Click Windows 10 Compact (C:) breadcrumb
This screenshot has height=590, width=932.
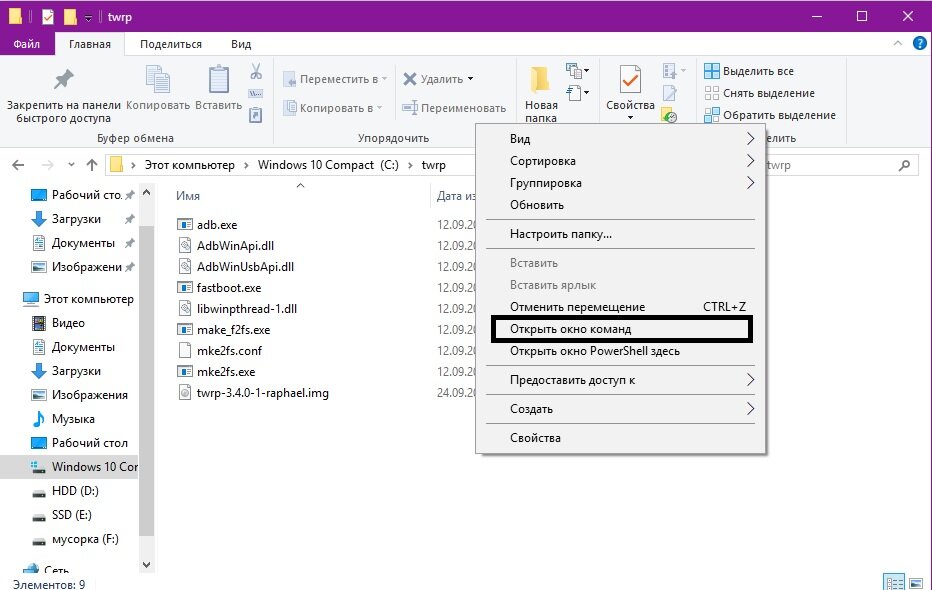pos(328,165)
